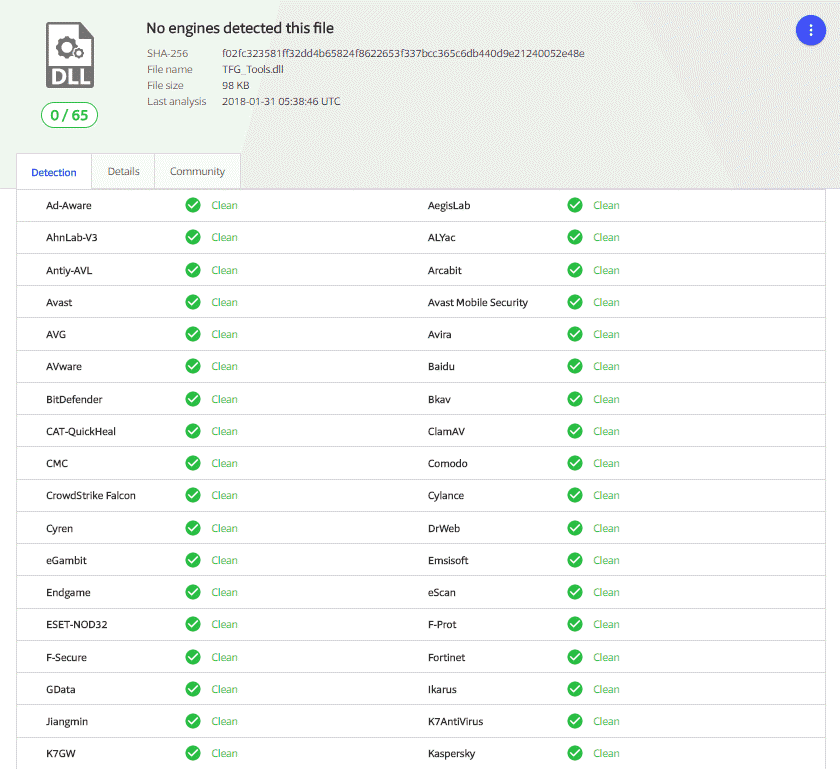Click the green check icon for Ad-Aware

(193, 205)
